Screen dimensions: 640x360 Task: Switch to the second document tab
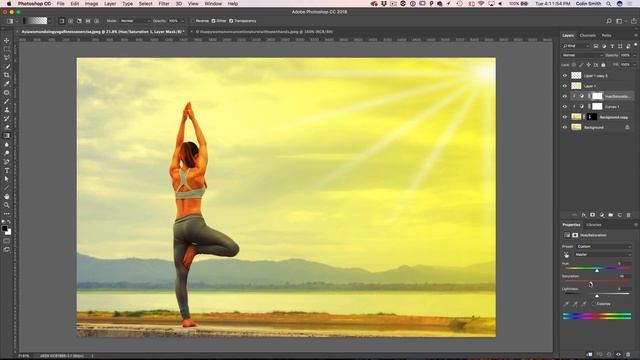pos(265,31)
